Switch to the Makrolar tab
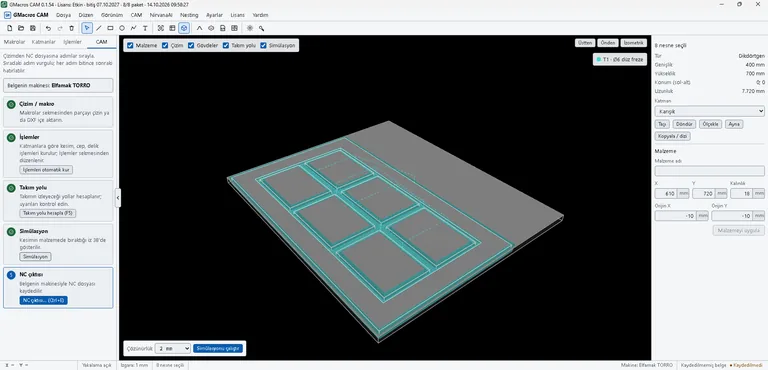768x370 pixels. (x=14, y=42)
